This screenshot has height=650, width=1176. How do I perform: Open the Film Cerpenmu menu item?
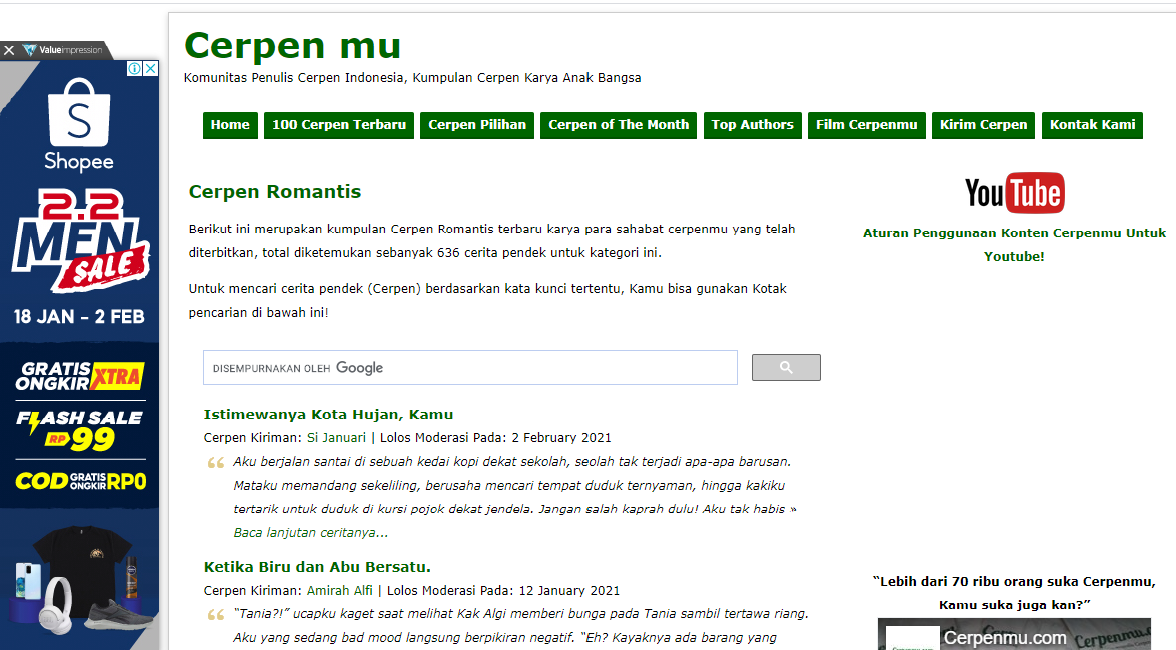(x=867, y=125)
